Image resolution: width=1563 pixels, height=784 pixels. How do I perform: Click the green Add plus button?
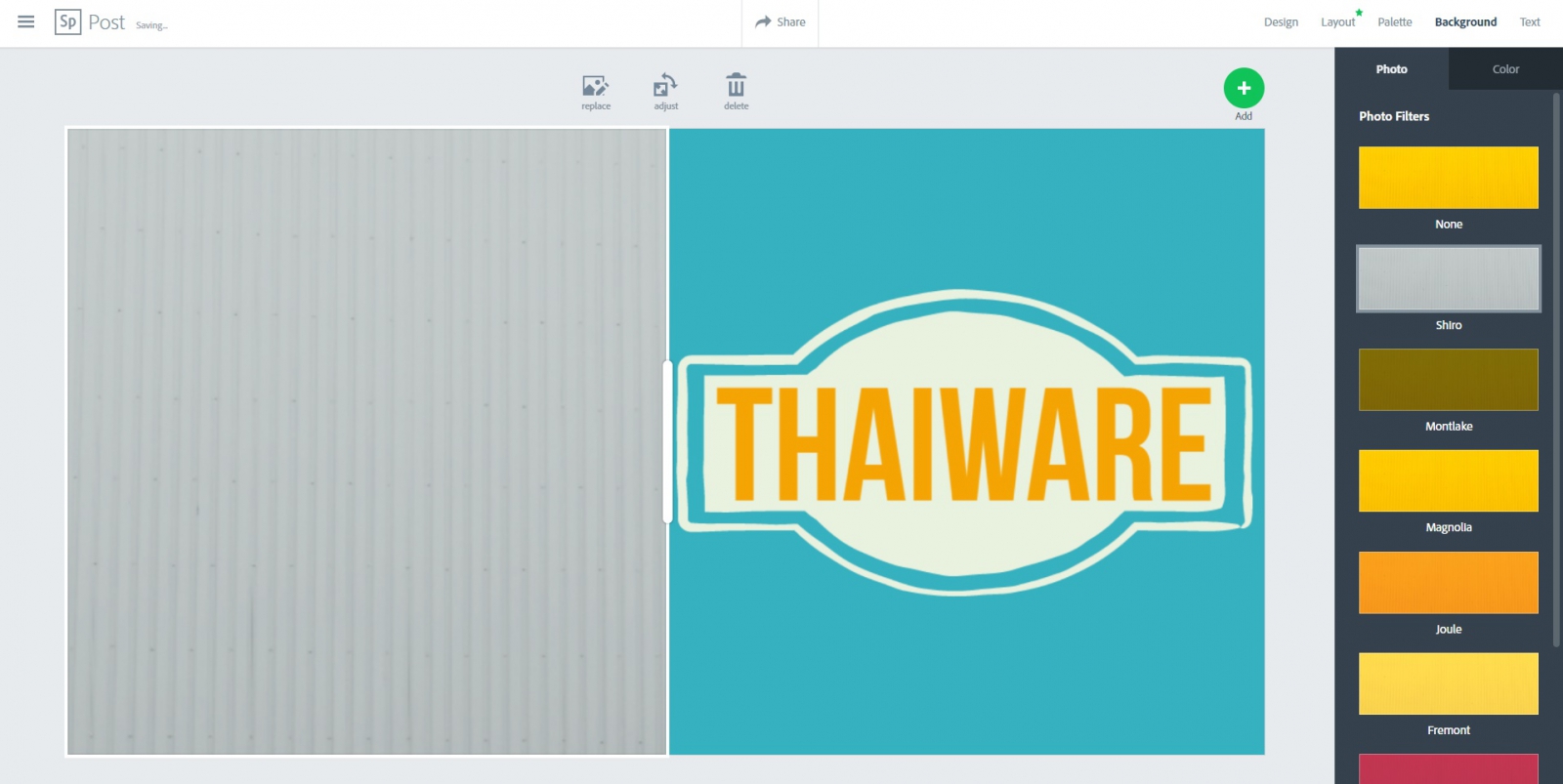tap(1244, 88)
